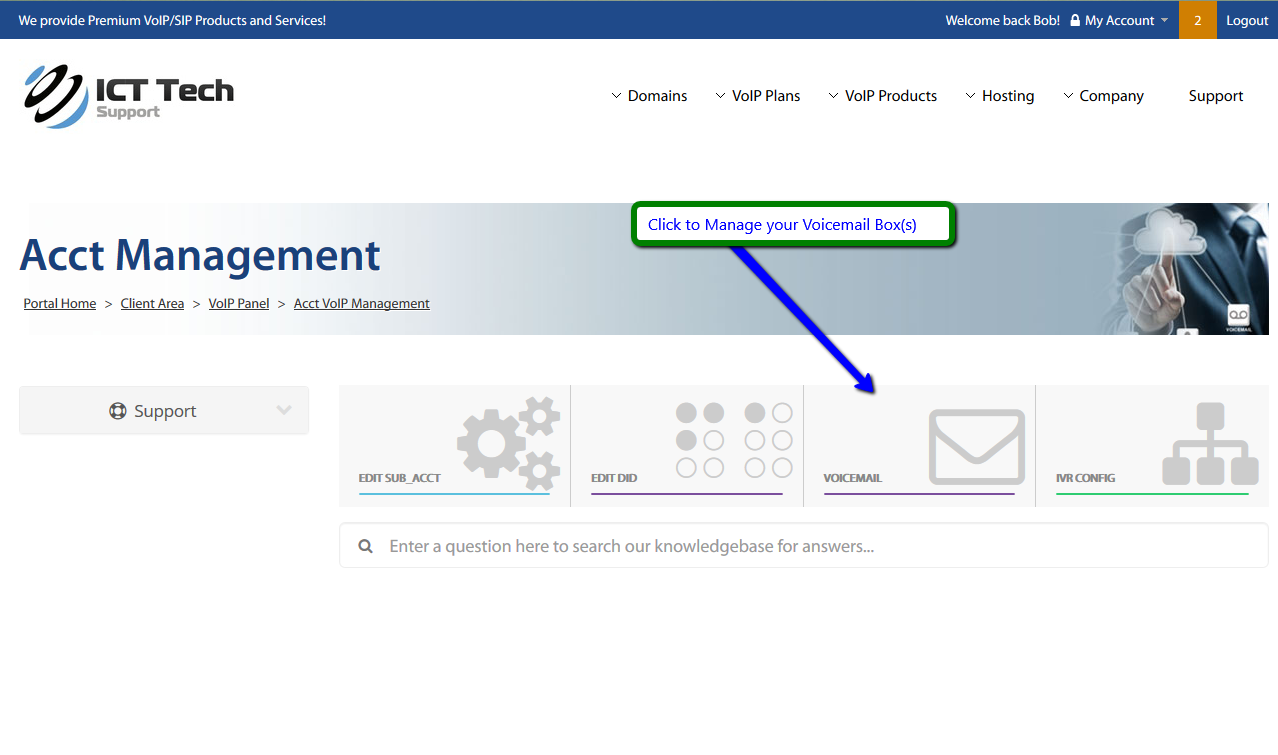Open the notifications badge showing 2
This screenshot has width=1278, height=755.
tap(1198, 20)
